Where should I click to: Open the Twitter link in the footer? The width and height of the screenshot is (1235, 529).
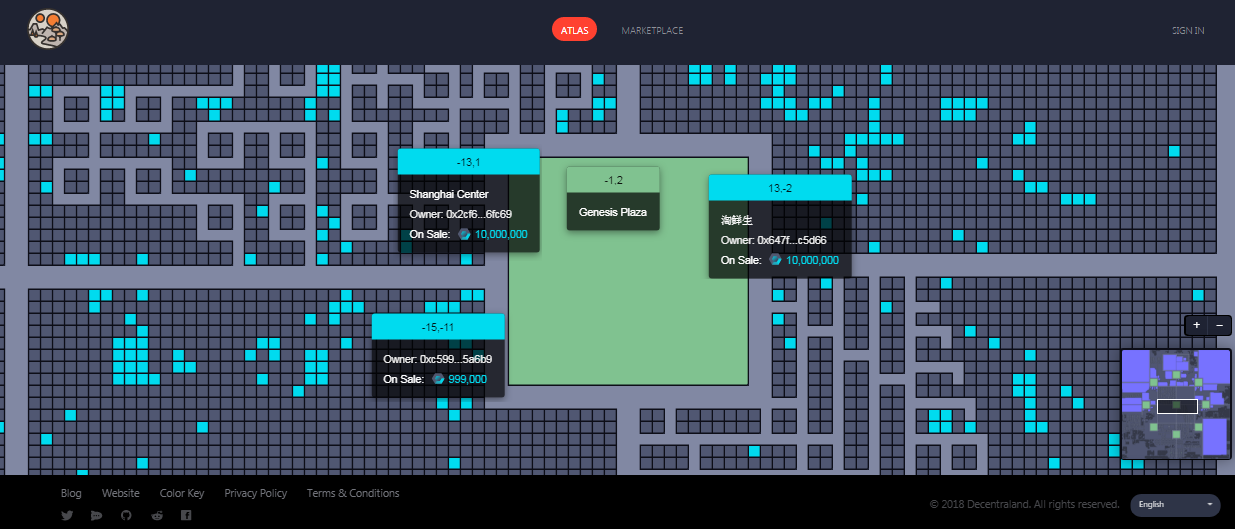coord(67,515)
